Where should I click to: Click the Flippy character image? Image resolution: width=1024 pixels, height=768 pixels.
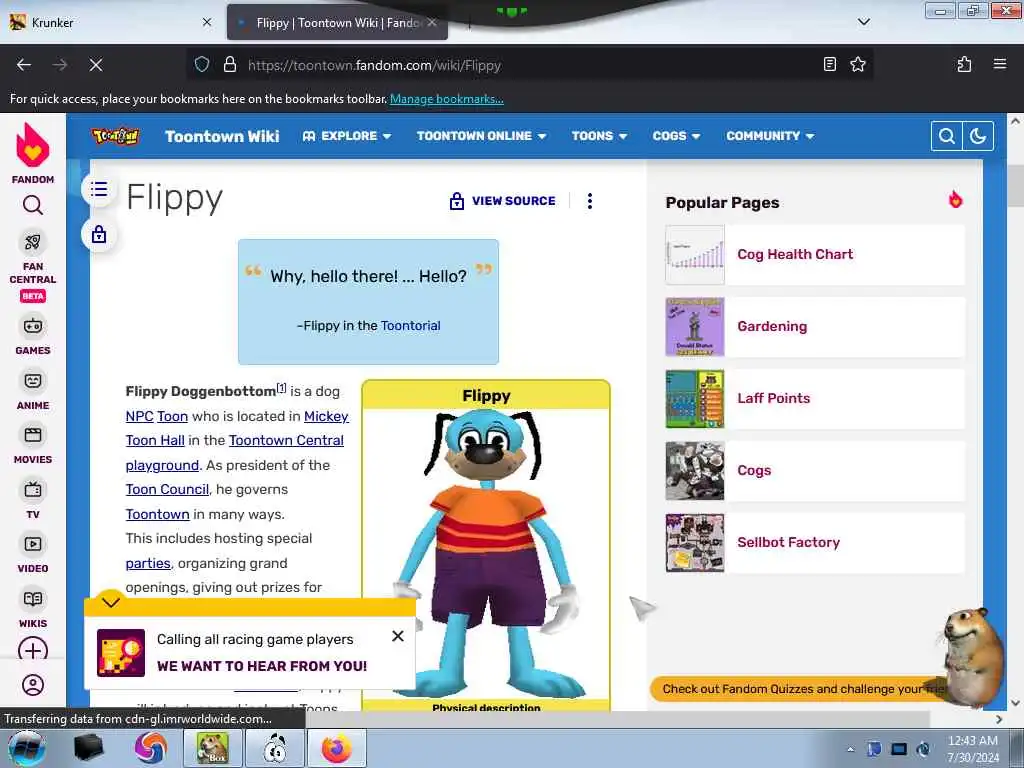[486, 554]
